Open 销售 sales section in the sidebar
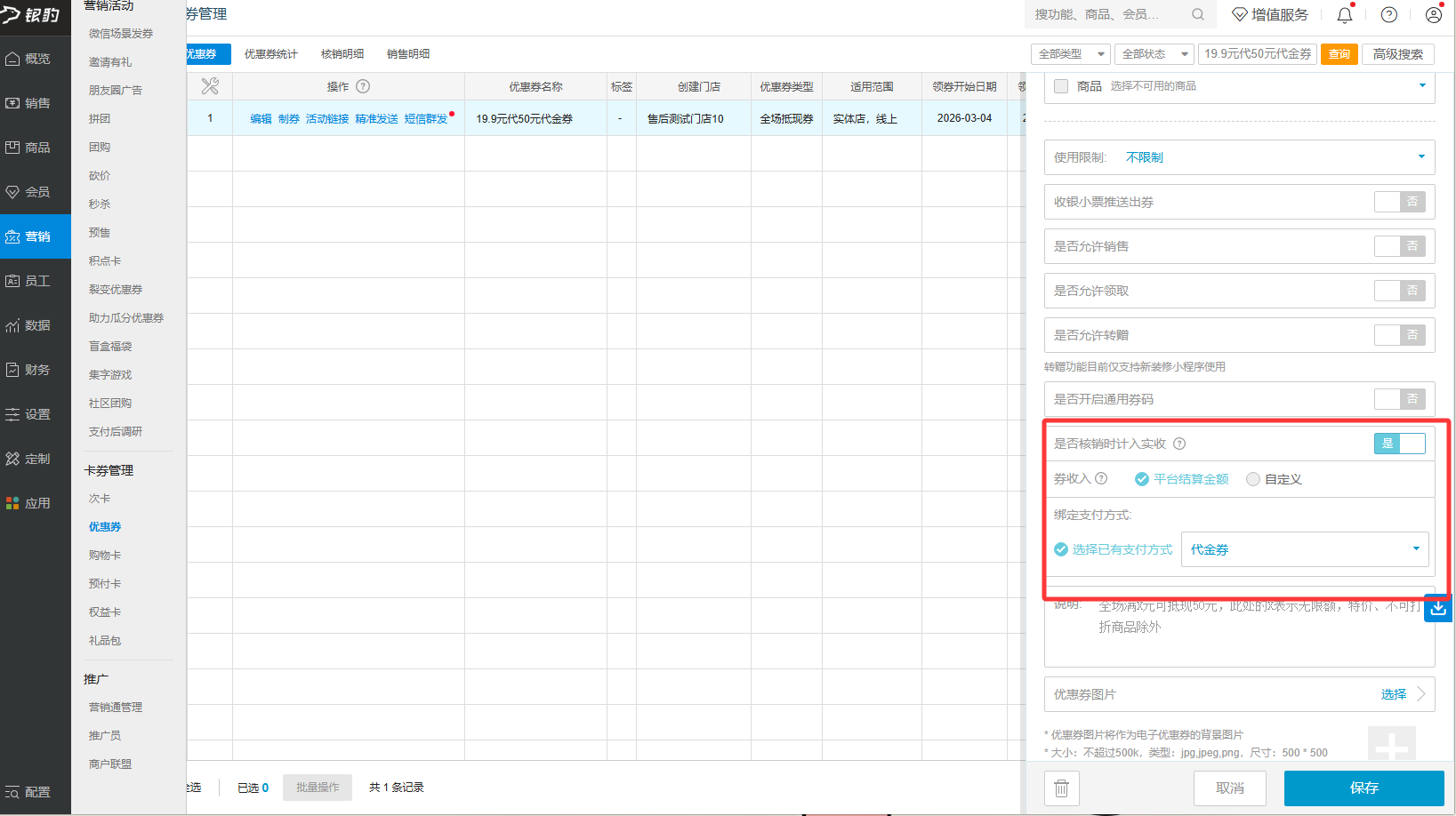The width and height of the screenshot is (1456, 816). [x=36, y=103]
